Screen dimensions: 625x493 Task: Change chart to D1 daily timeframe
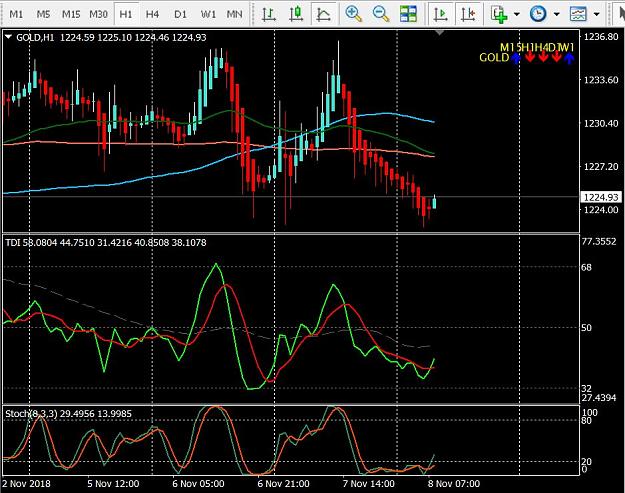(180, 14)
